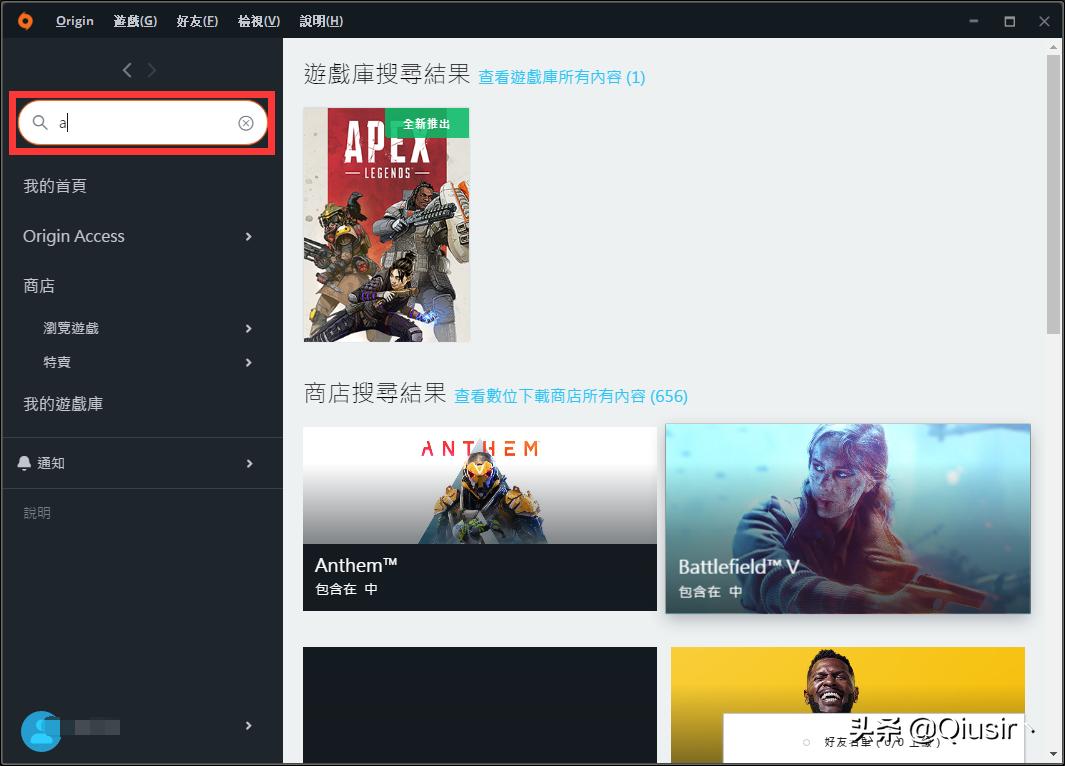This screenshot has width=1065, height=766.
Task: Open the 遊戲(G) menu
Action: [134, 20]
